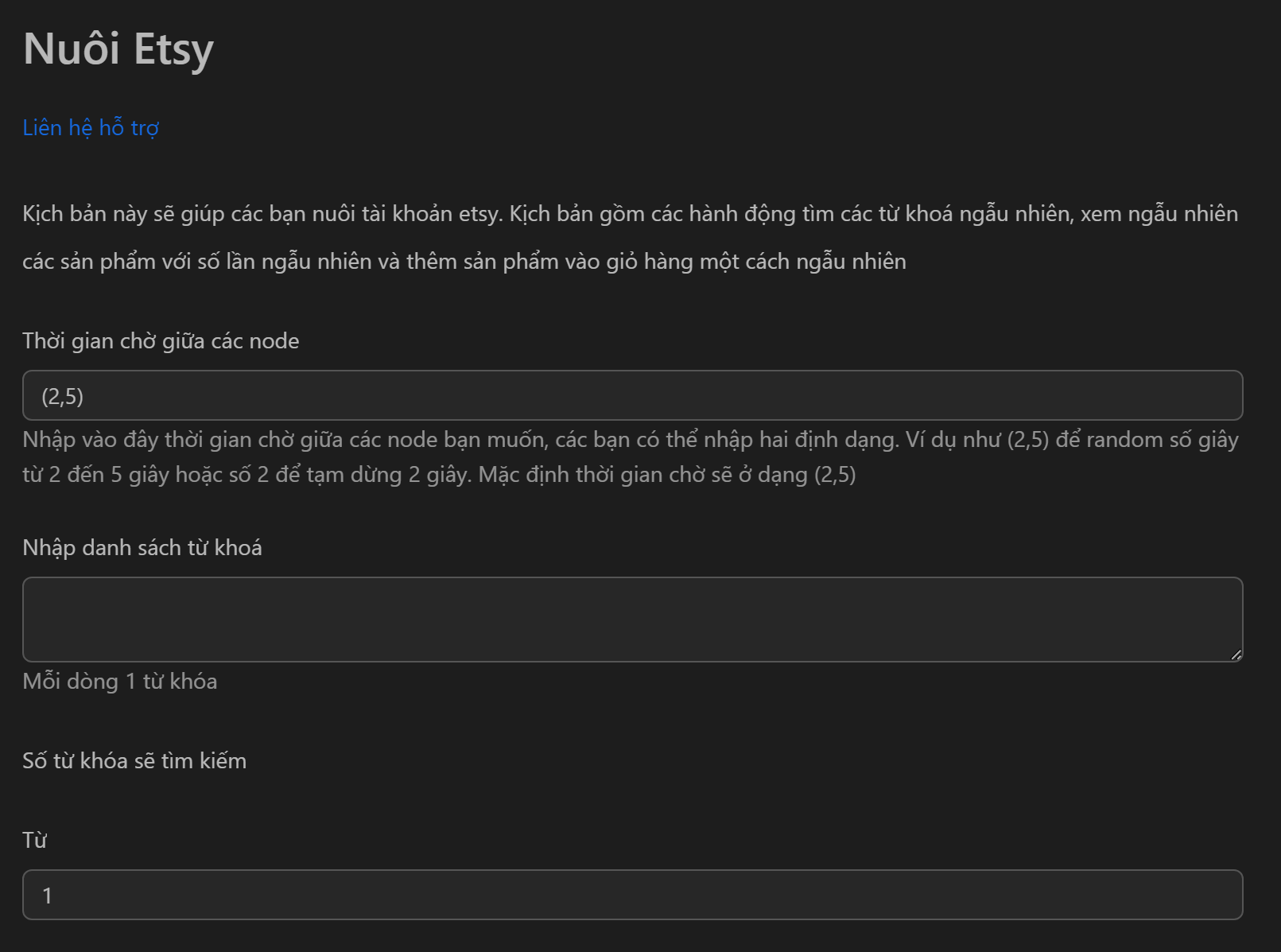Grab the text area resize handle
The image size is (1281, 952).
point(1236,655)
